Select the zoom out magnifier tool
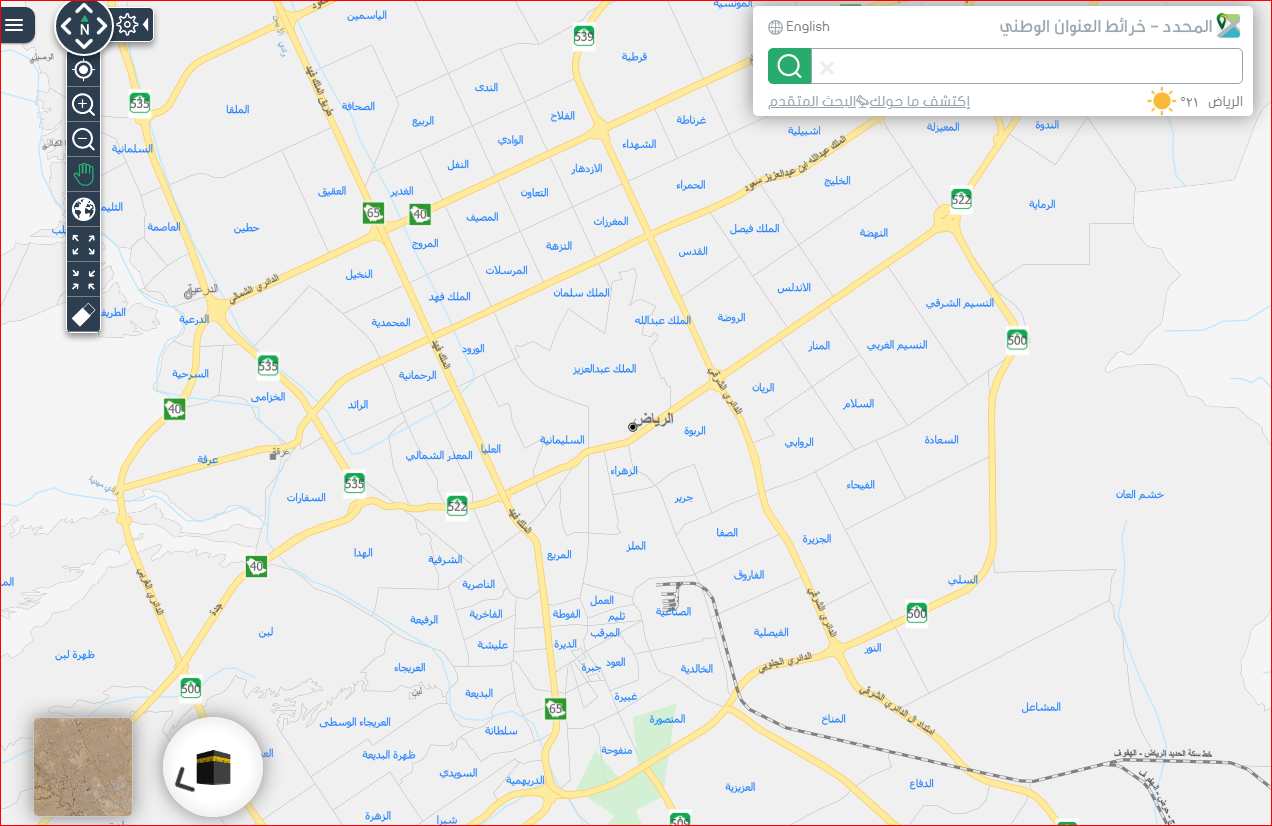 [84, 139]
